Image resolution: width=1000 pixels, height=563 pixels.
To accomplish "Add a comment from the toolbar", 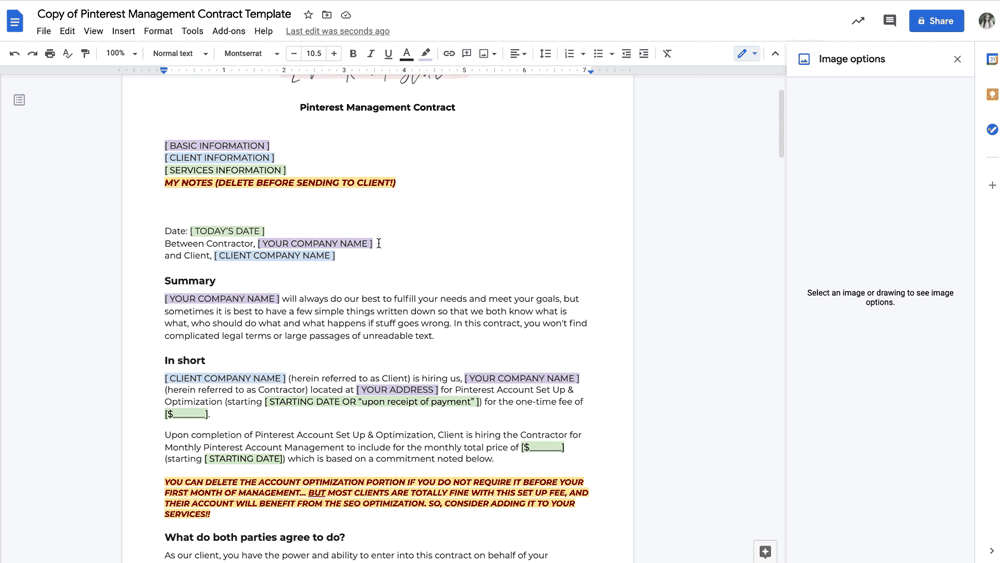I will coord(466,54).
